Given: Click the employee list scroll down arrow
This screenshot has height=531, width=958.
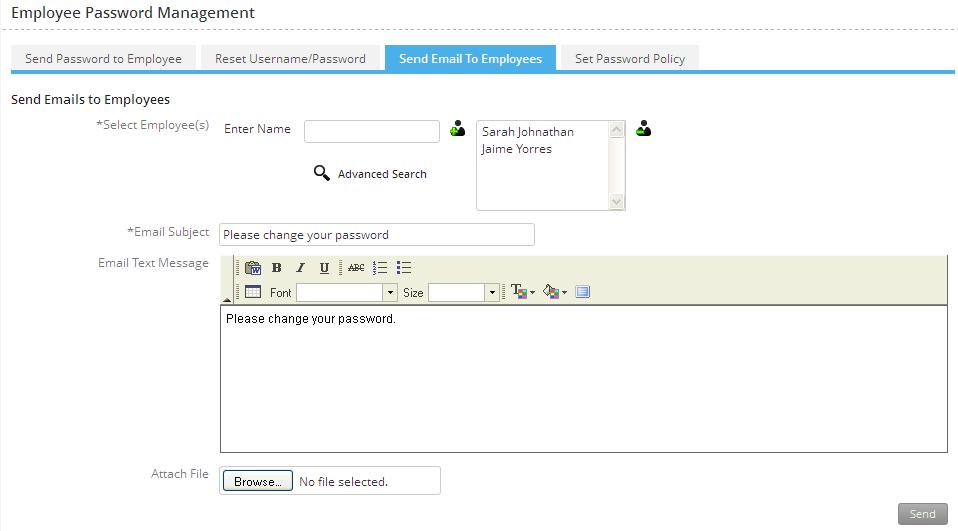Looking at the screenshot, I should pos(616,201).
